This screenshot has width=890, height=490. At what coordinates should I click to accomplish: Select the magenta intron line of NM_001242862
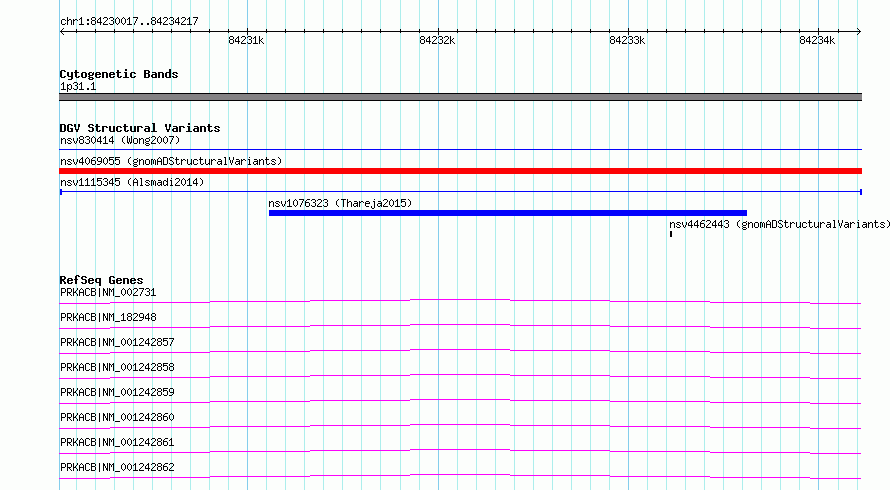tap(460, 476)
